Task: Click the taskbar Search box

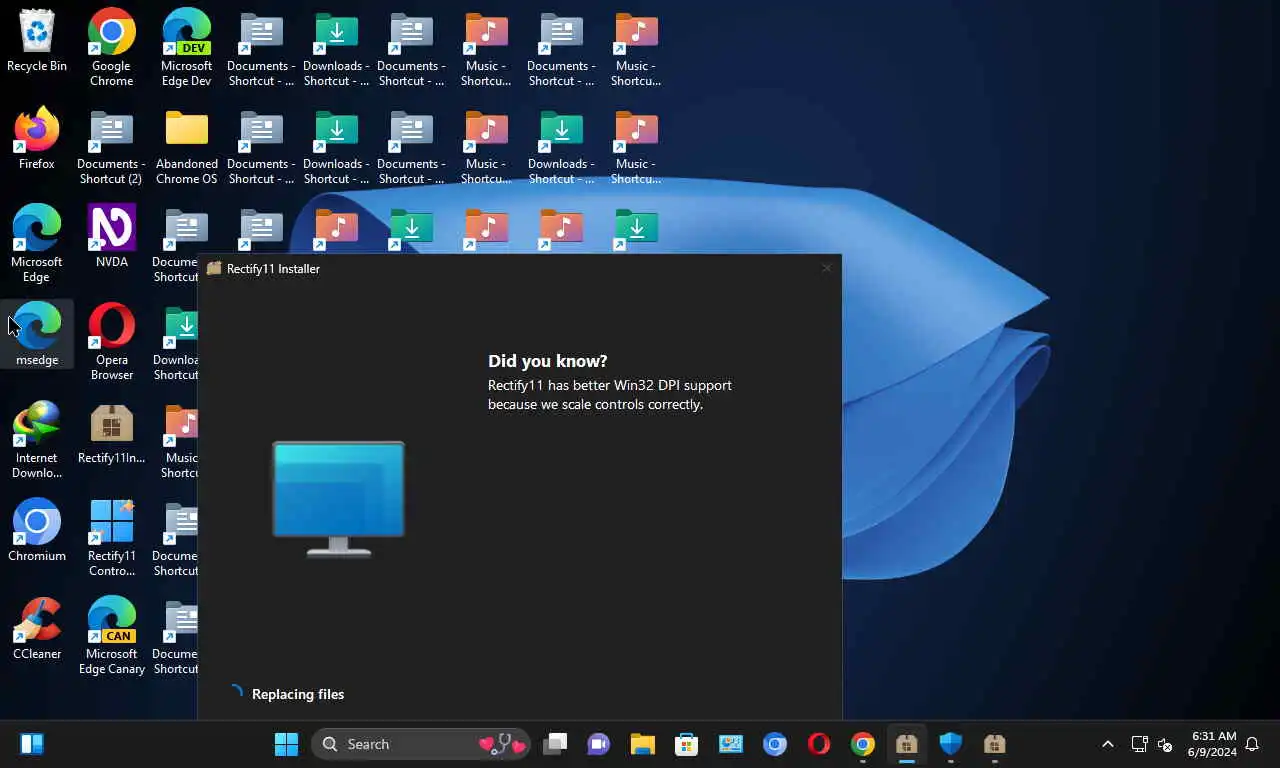Action: (421, 744)
